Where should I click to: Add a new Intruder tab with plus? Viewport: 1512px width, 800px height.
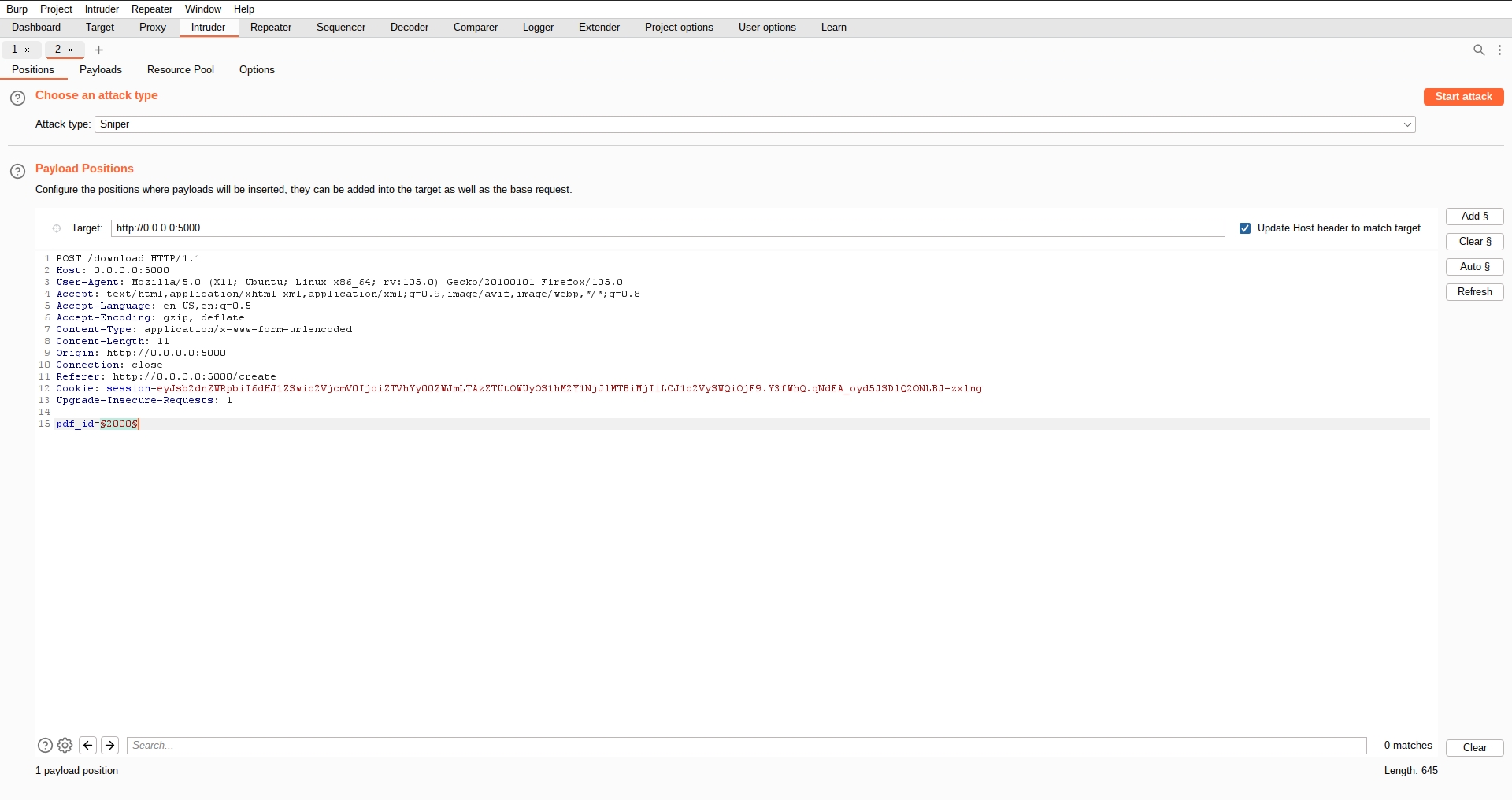click(x=98, y=50)
